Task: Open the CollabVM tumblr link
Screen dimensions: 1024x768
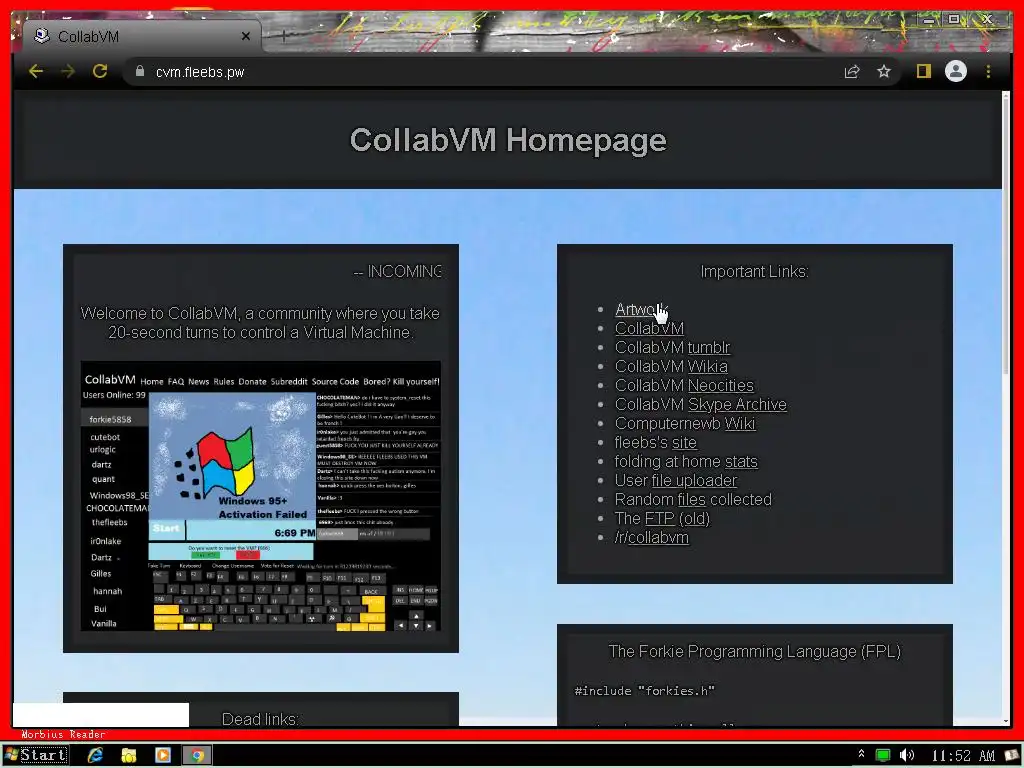Action: coord(709,347)
